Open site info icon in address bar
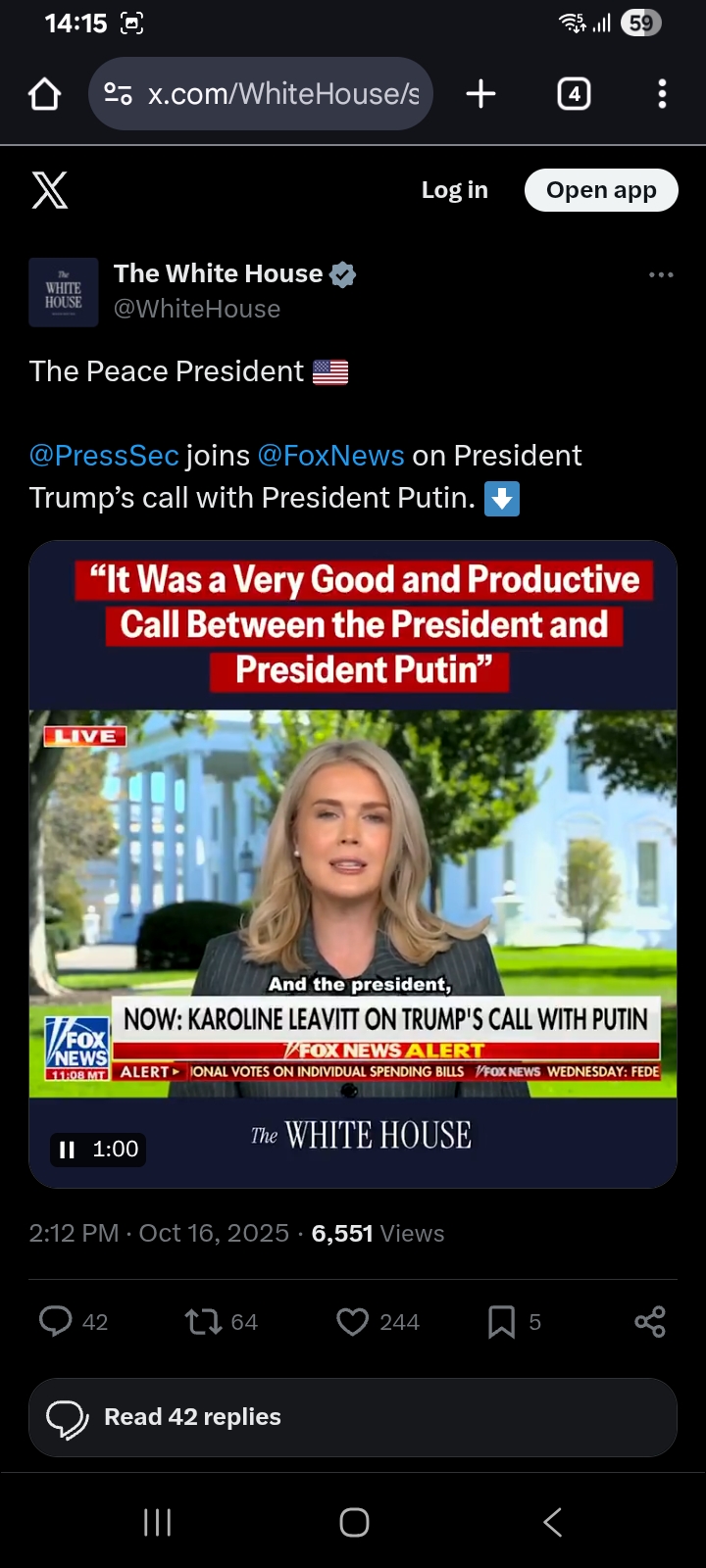Screen dimensions: 706x1568 pyautogui.click(x=118, y=94)
